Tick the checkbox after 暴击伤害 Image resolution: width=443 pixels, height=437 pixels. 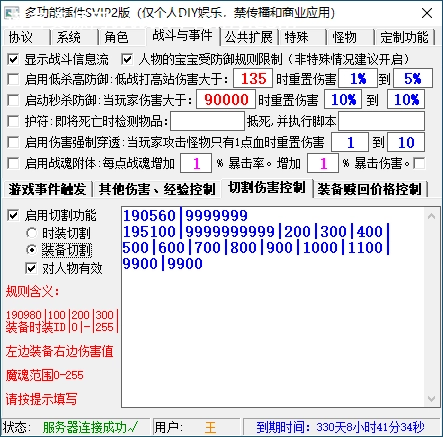[x=419, y=163]
